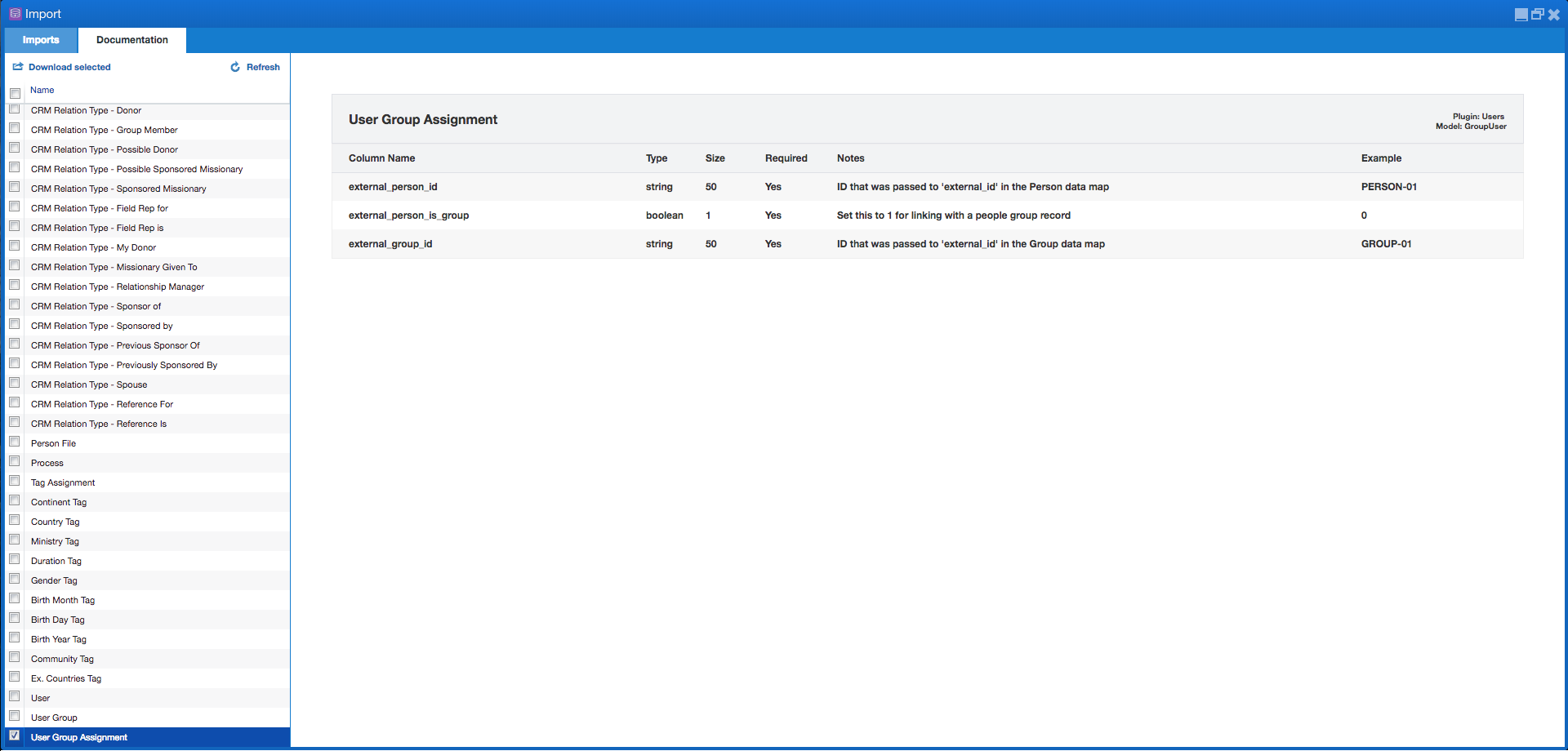The image size is (1568, 751).
Task: Enable the Tag Assignment checkbox
Action: [15, 481]
